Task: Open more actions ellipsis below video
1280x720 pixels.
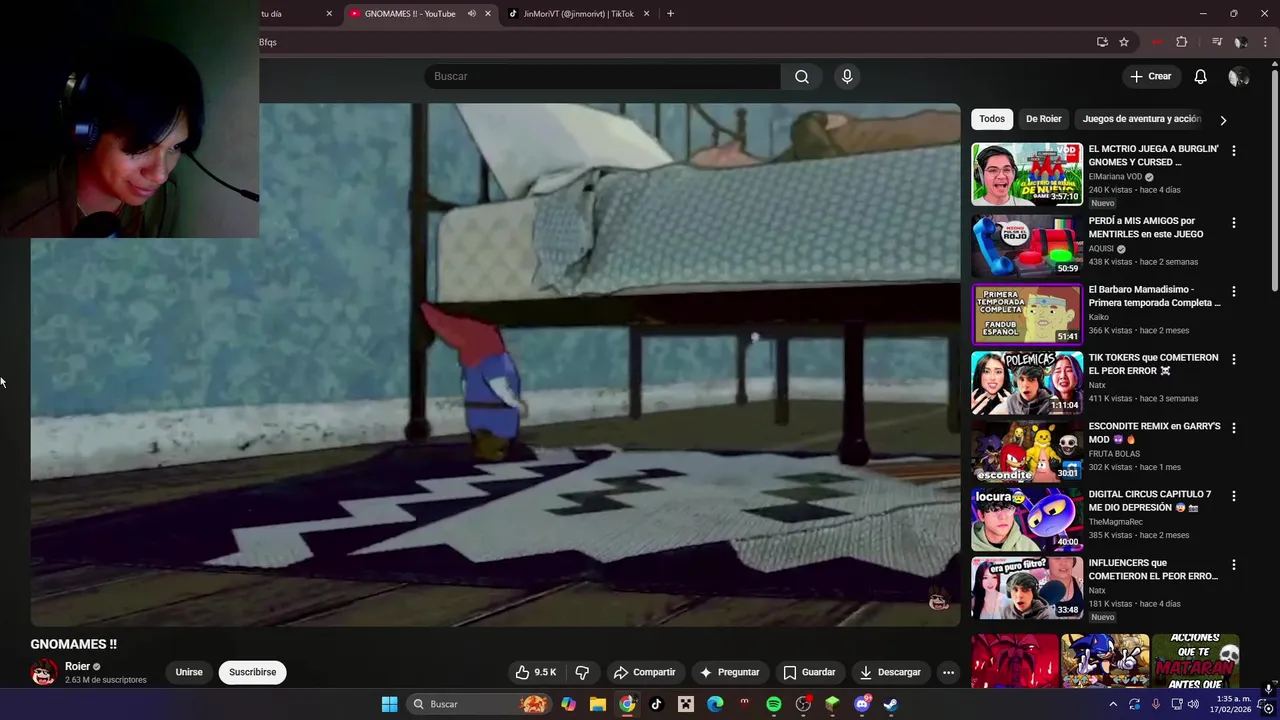Action: click(948, 672)
